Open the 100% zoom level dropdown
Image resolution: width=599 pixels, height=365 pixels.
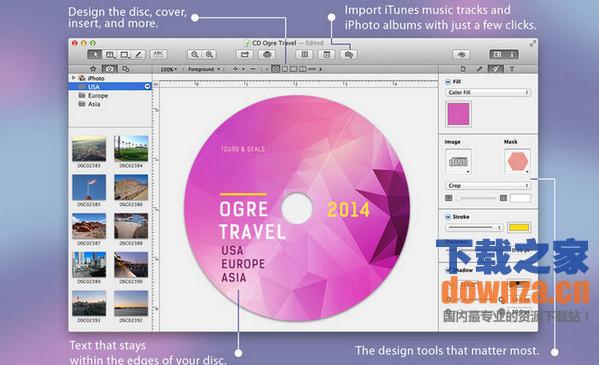pos(168,69)
